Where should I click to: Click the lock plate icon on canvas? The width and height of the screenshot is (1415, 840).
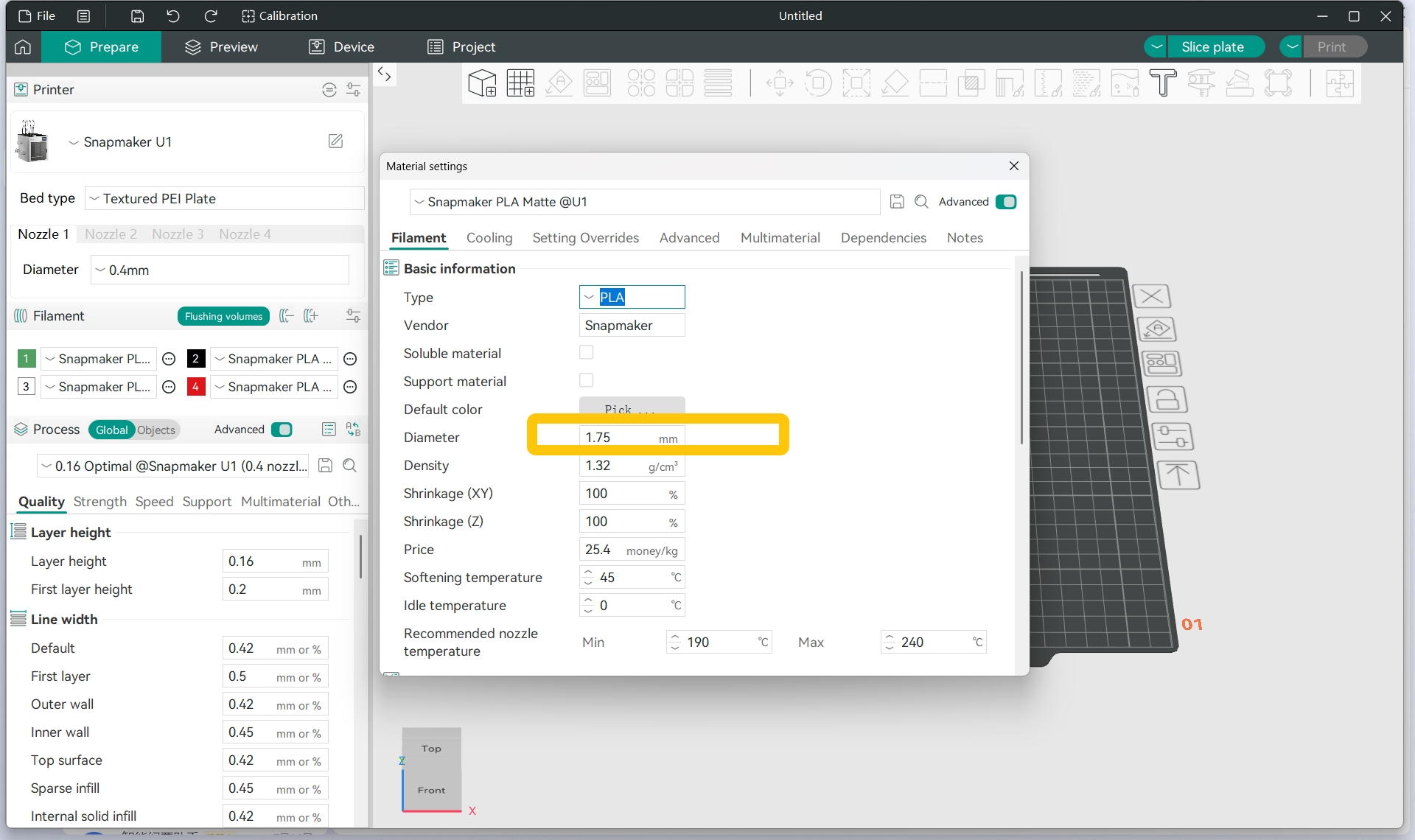coord(1167,400)
